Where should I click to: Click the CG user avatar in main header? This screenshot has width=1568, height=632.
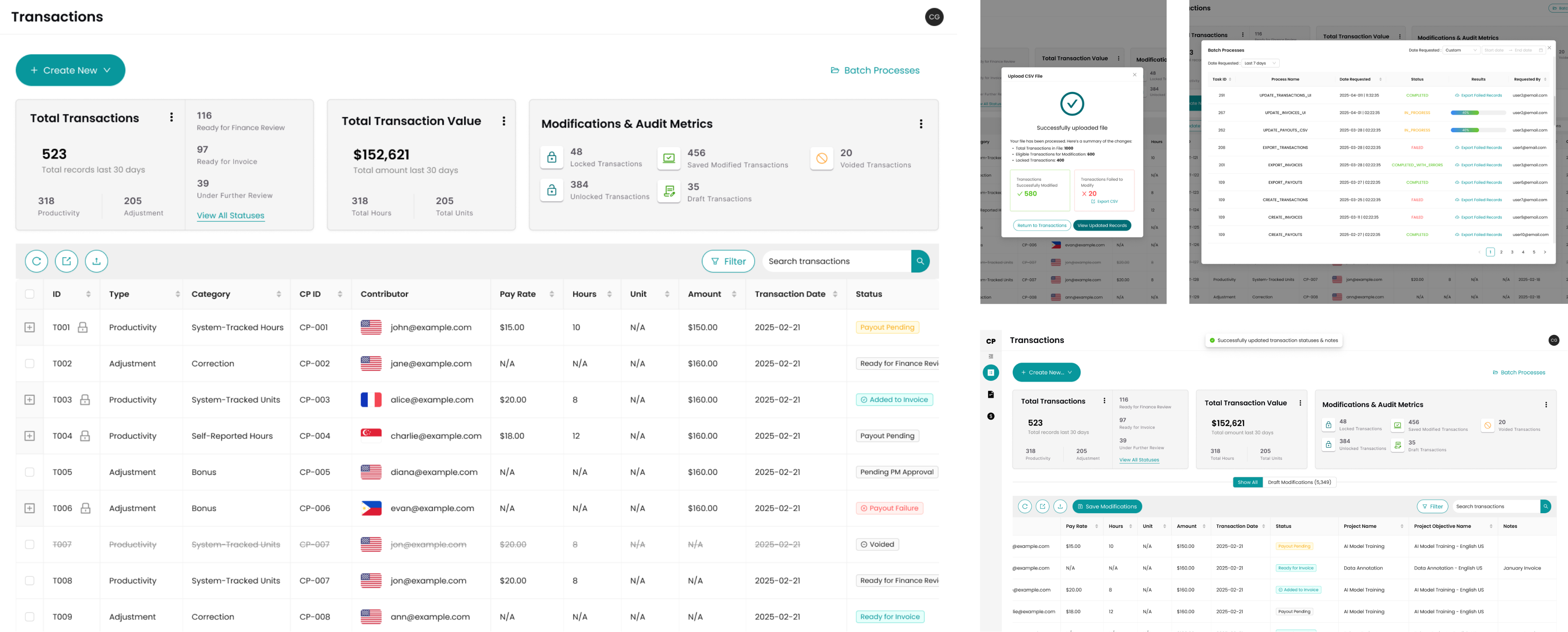(x=934, y=16)
